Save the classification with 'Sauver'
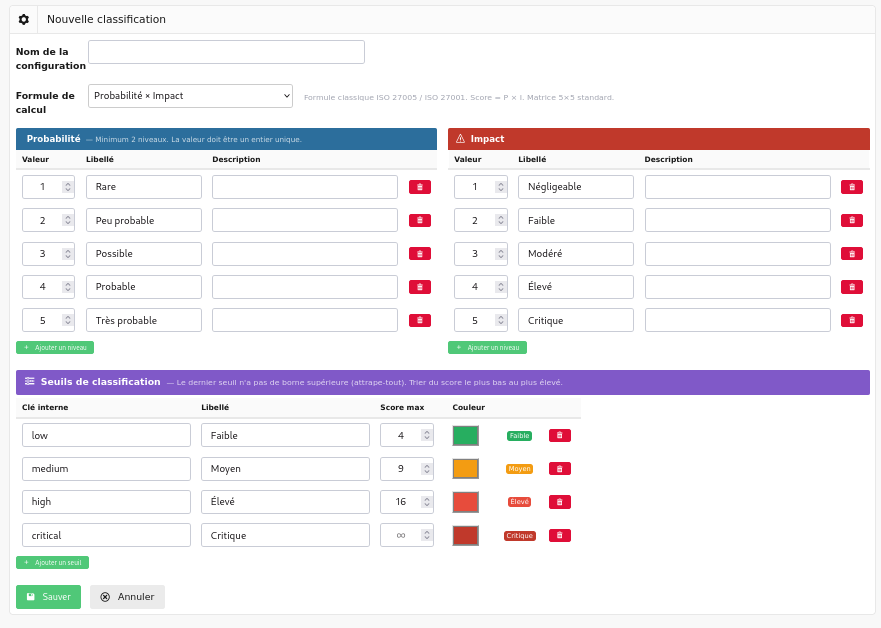 48,597
